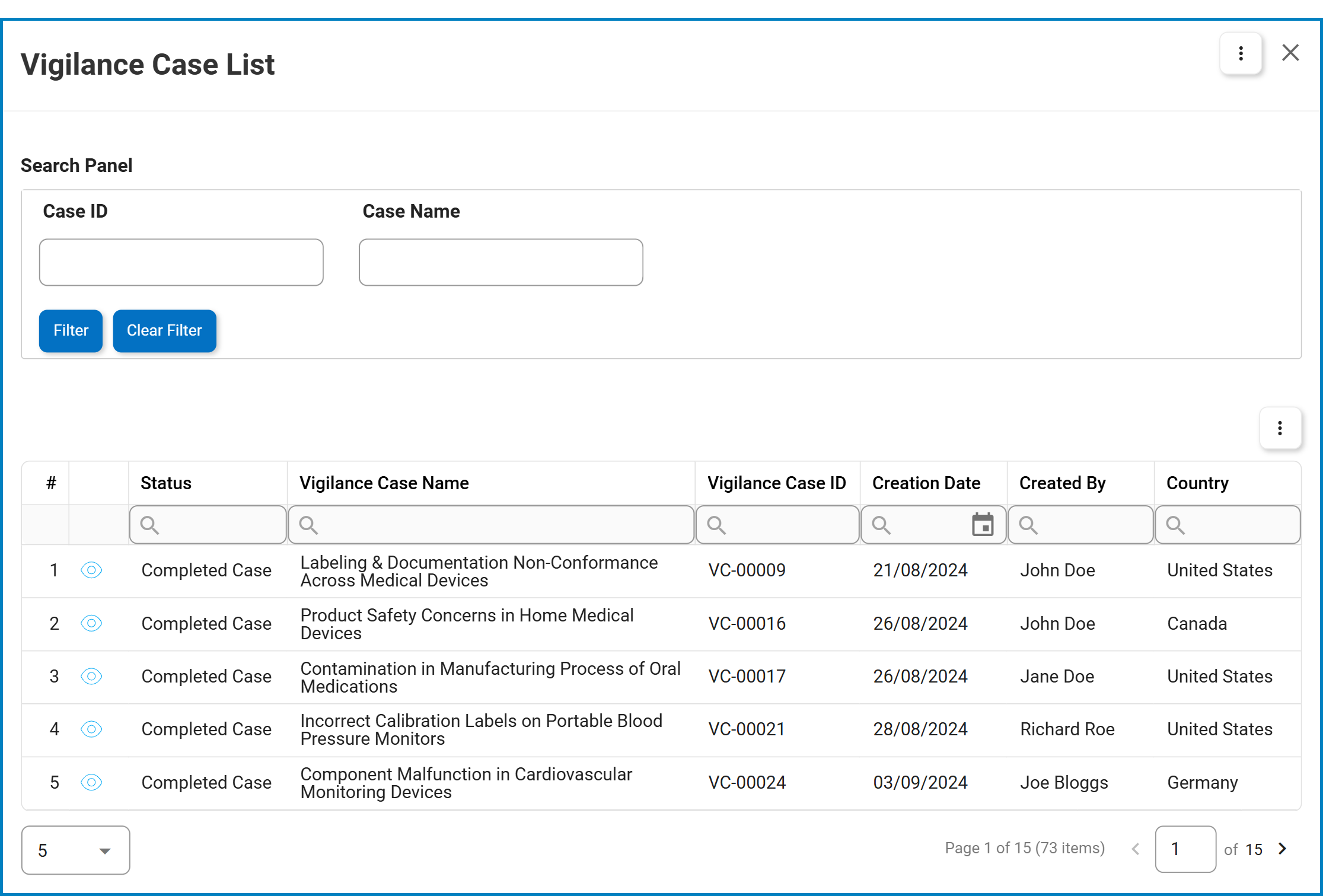Sort by Creation Date column header
This screenshot has height=896, width=1323.
coord(926,483)
